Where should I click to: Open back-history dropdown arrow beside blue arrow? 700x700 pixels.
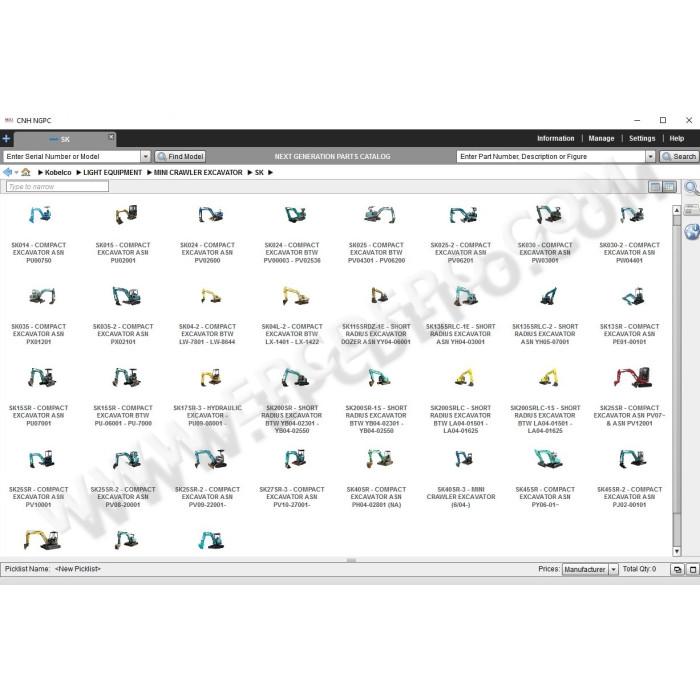click(17, 172)
